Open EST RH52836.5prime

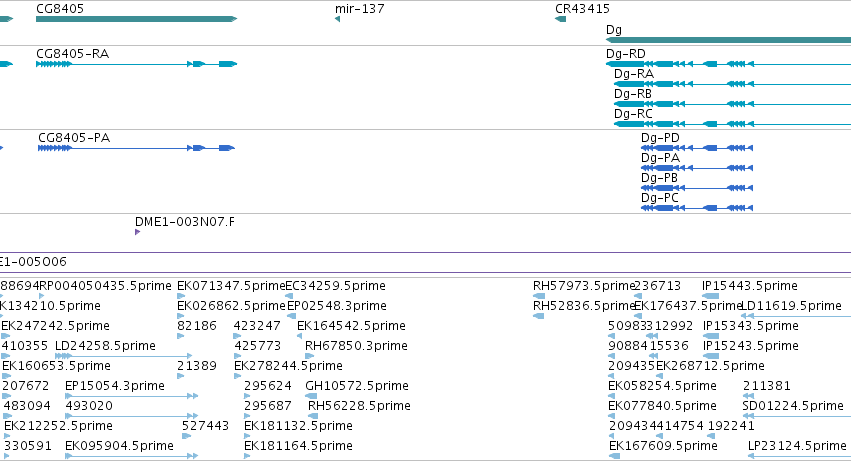(x=584, y=306)
